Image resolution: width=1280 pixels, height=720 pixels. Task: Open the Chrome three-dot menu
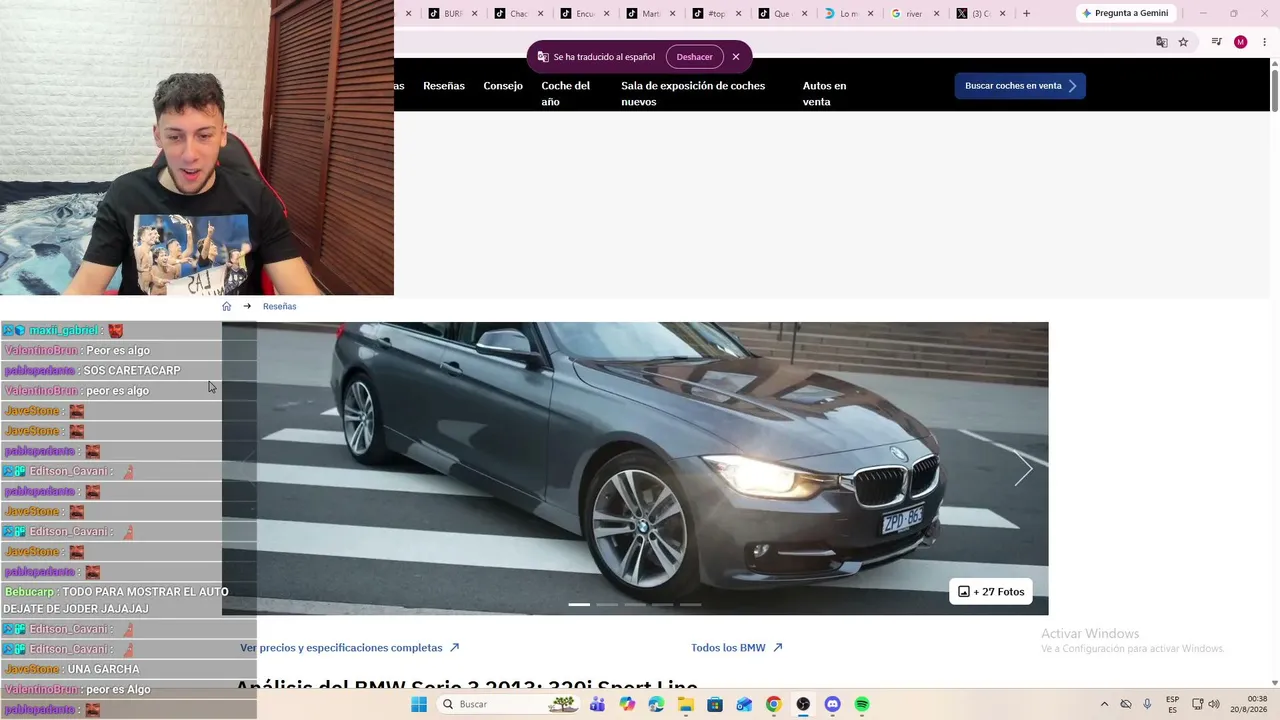(x=1264, y=42)
